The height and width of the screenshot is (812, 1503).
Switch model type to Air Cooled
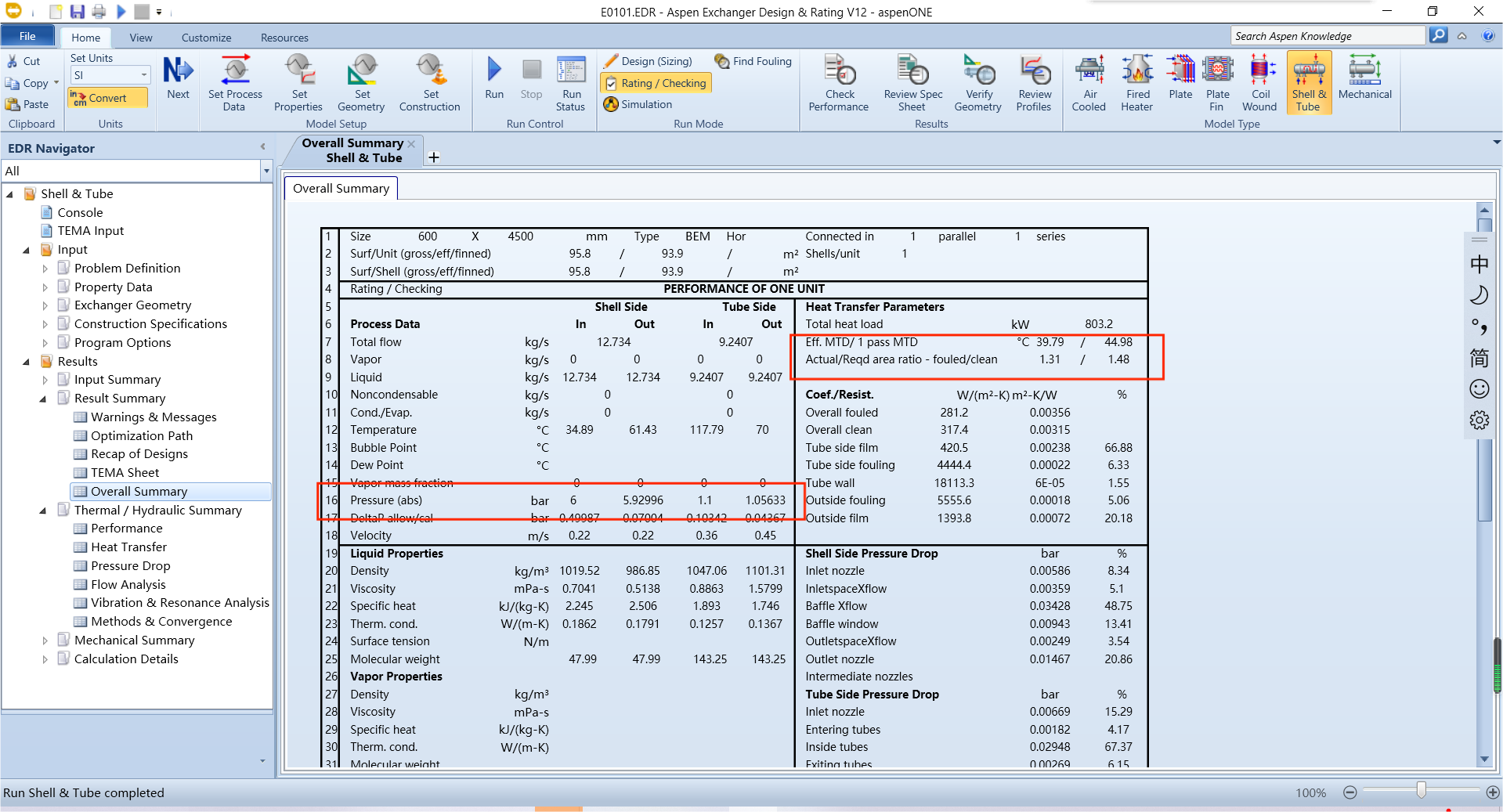1089,83
